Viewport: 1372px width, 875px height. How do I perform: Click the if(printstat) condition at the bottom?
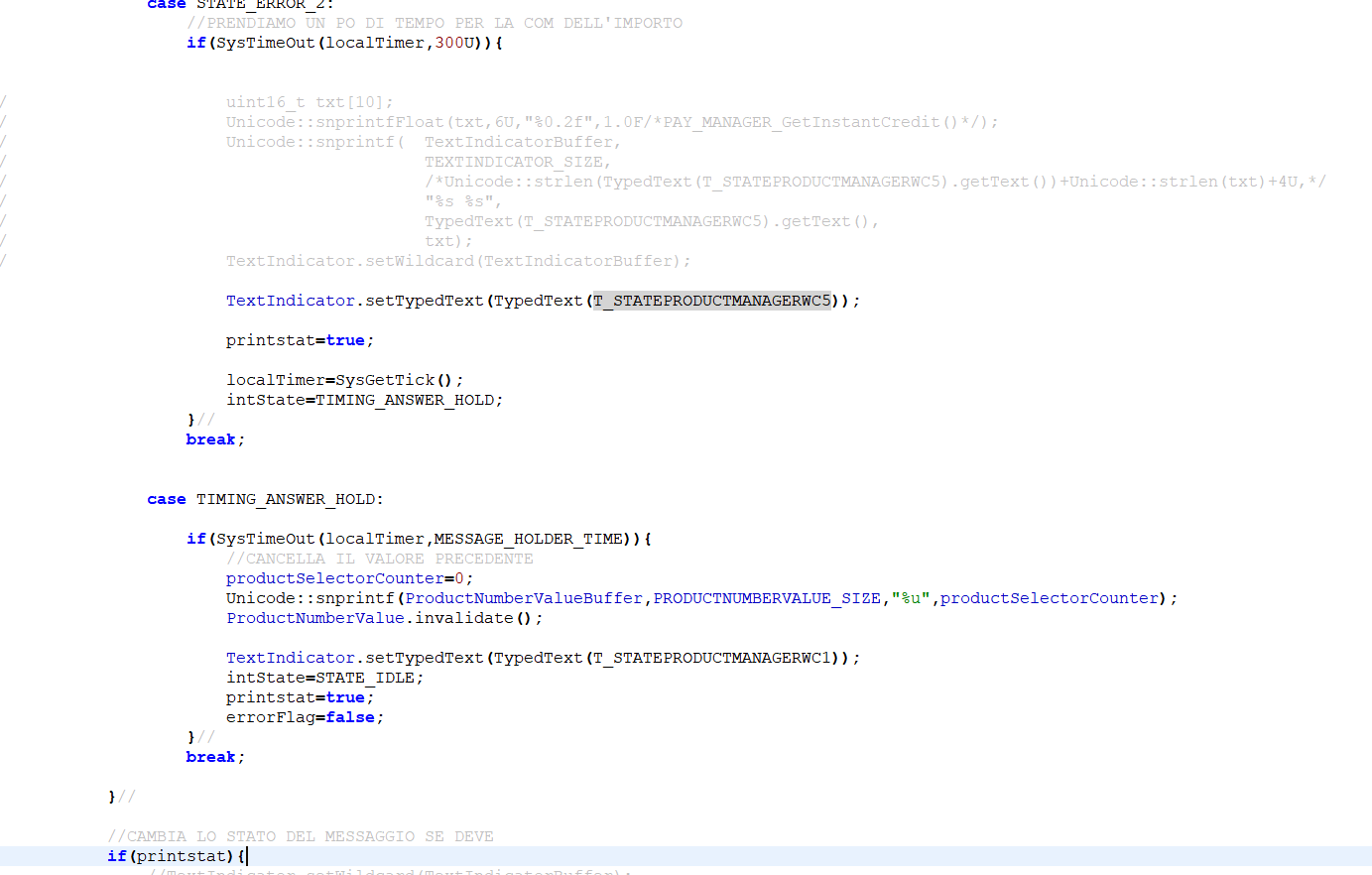click(x=169, y=855)
